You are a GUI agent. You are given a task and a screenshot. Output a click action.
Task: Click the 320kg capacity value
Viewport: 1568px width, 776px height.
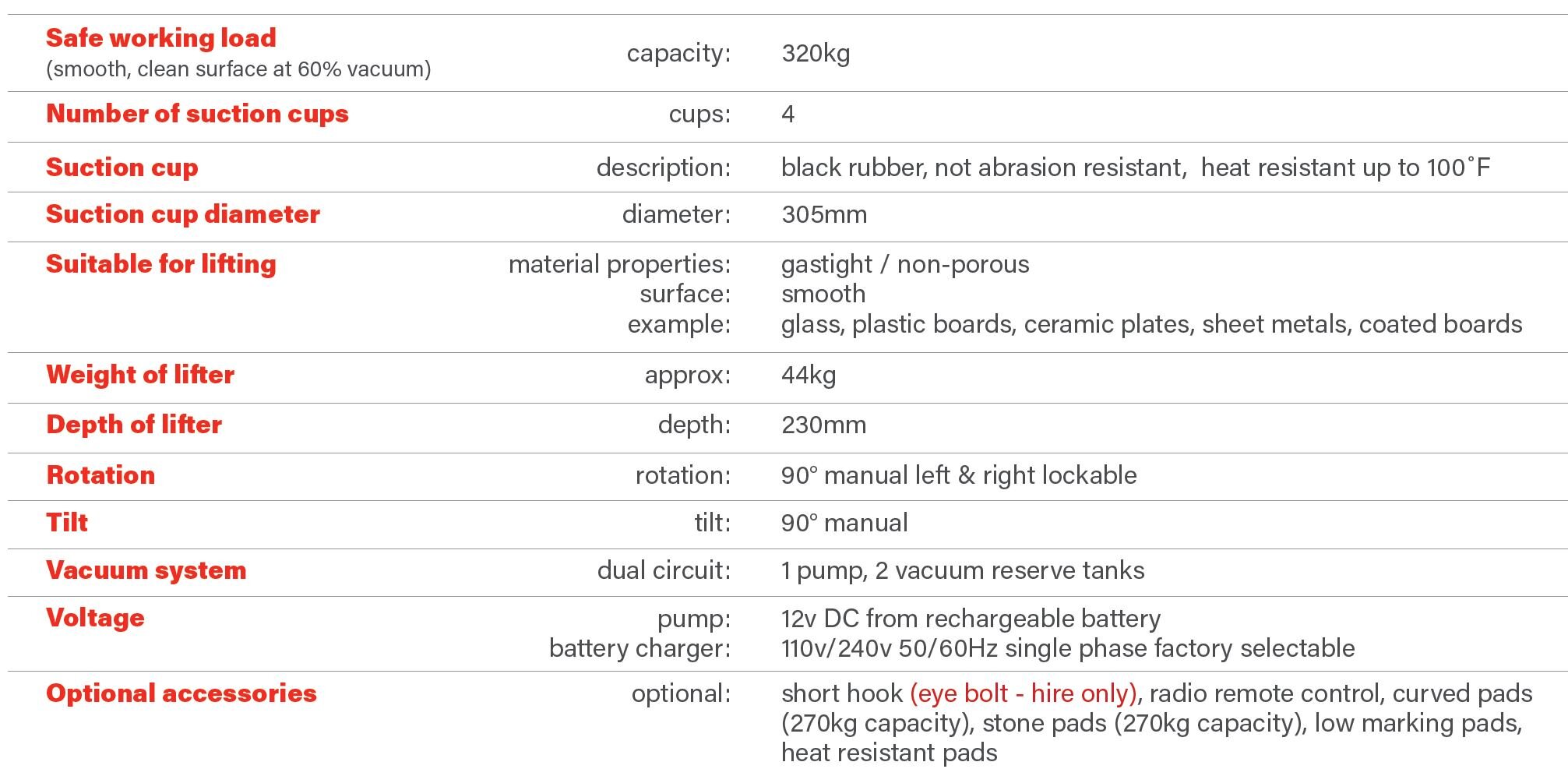tap(816, 54)
